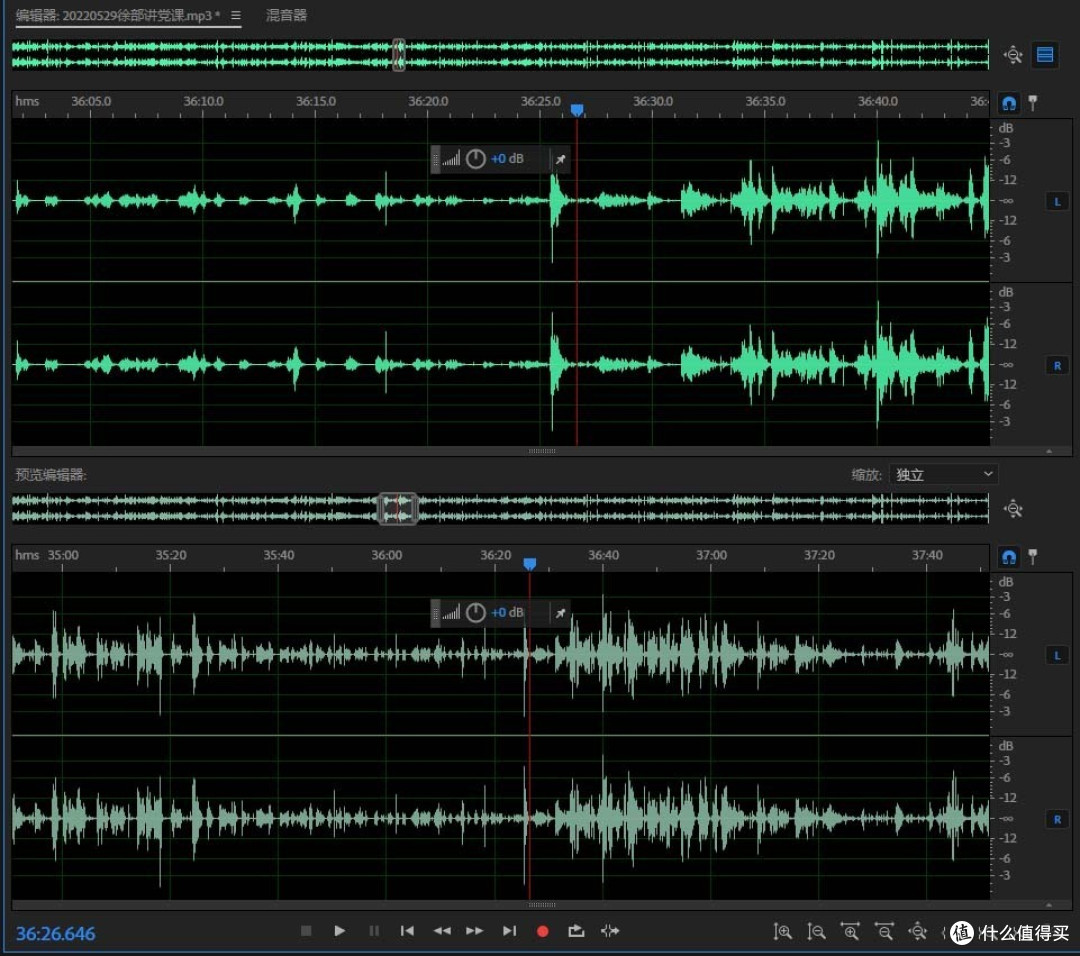Open the 缩放 dropdown set to 独立
The height and width of the screenshot is (956, 1080).
(x=943, y=475)
